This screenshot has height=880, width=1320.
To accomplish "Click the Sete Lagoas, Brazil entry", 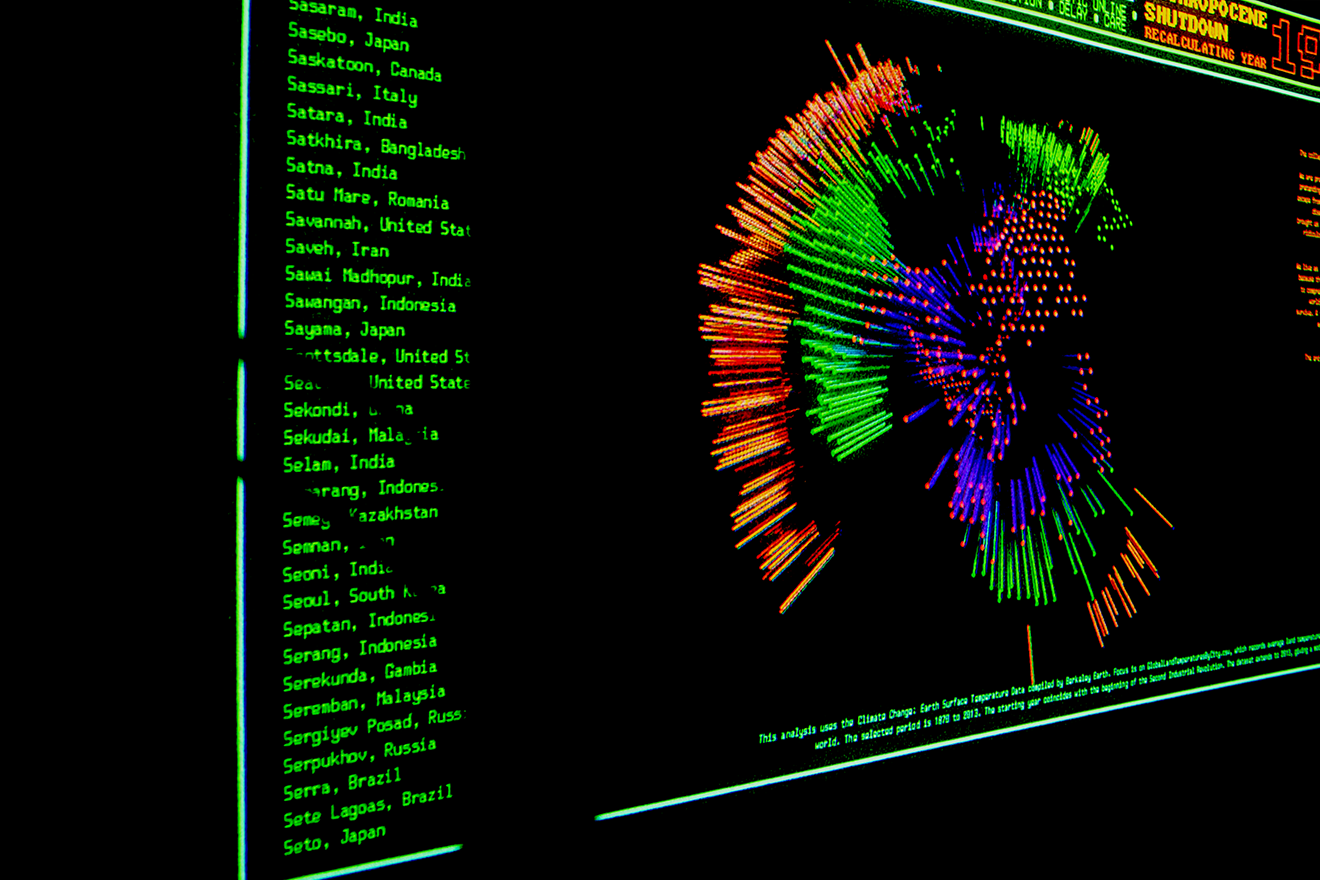I will [x=368, y=806].
